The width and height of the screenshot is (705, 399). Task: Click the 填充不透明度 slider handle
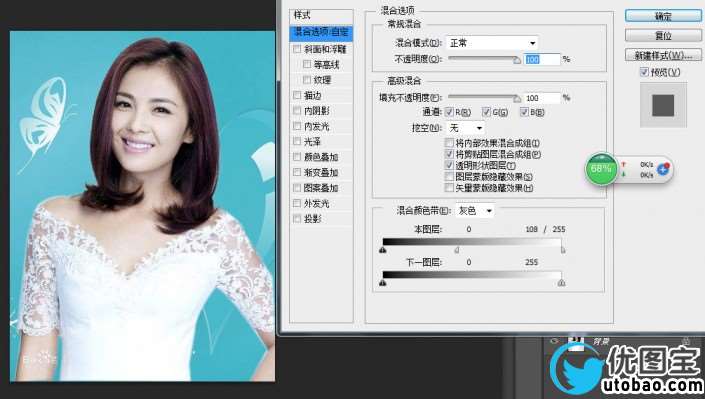tap(517, 98)
